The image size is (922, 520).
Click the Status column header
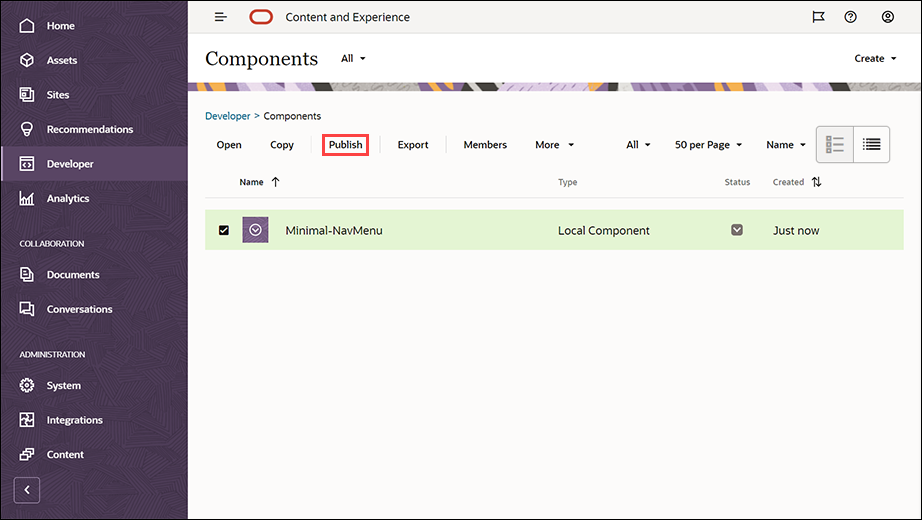pos(737,182)
